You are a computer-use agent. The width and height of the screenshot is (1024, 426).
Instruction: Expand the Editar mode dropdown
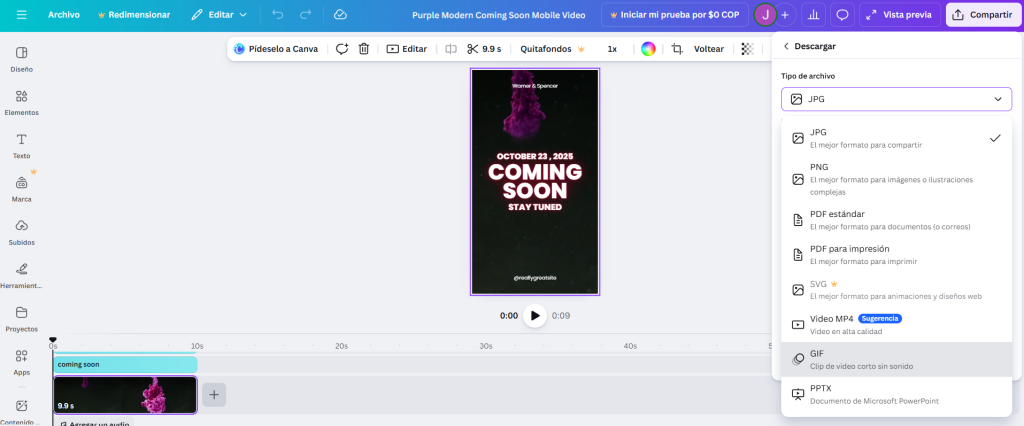pos(219,15)
